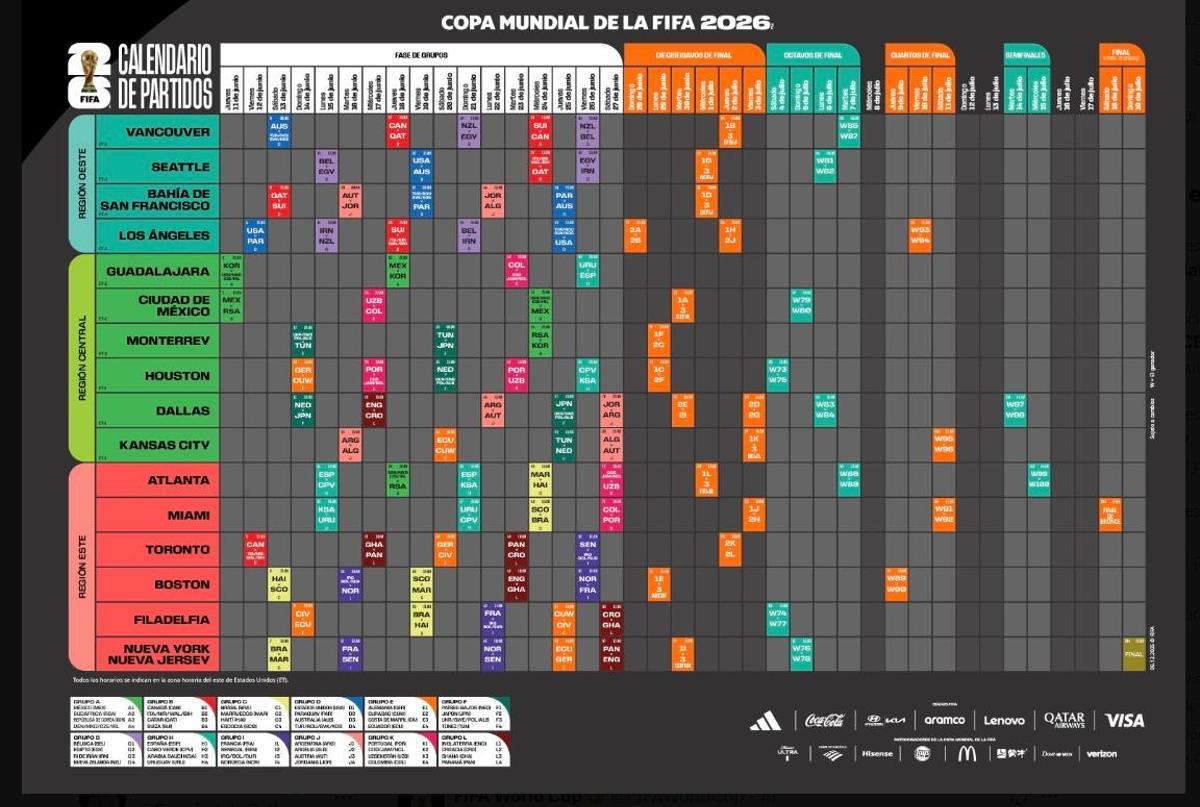This screenshot has height=807, width=1200.
Task: Click the Hisense sponsor logo
Action: (877, 753)
